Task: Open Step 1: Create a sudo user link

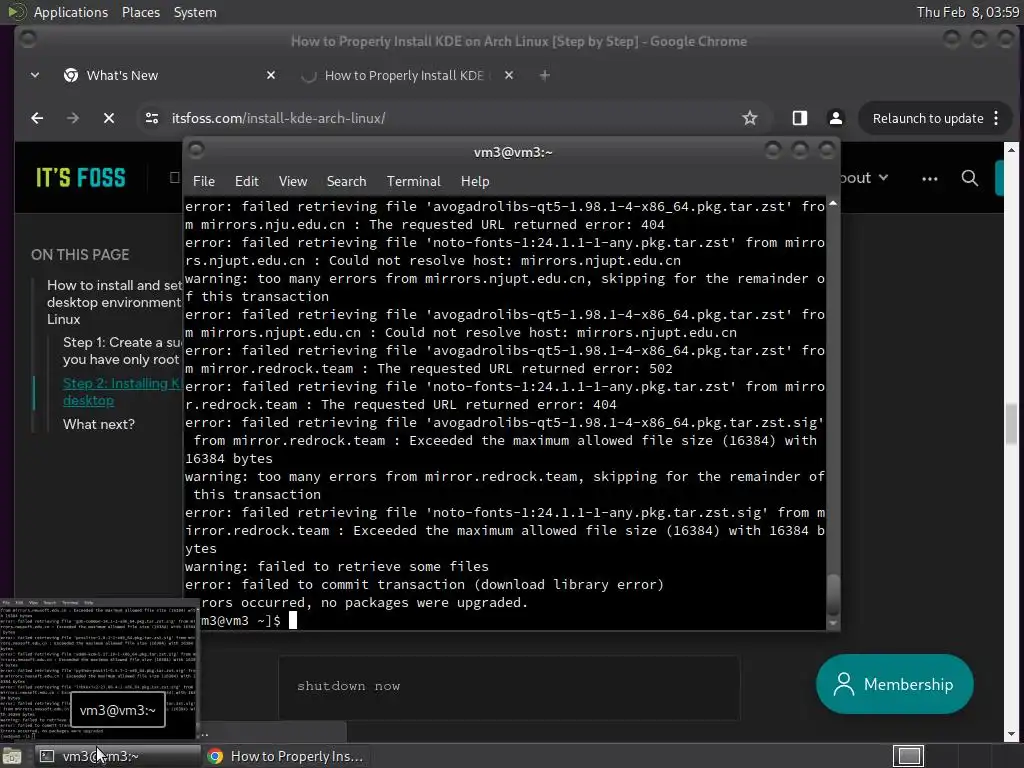Action: pos(122,351)
